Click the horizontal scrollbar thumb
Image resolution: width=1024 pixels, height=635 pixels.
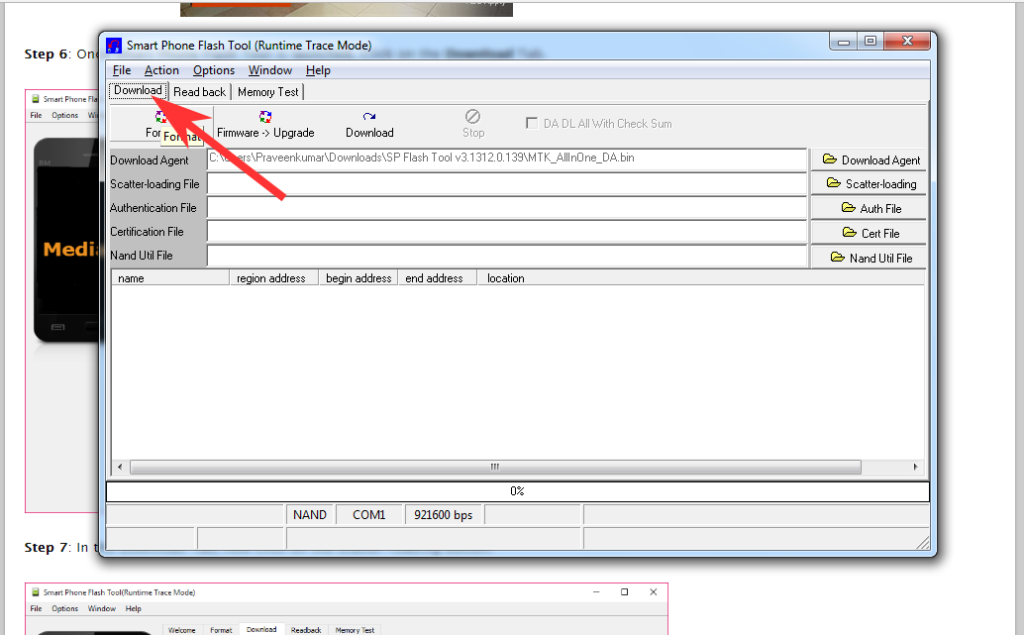pos(495,467)
